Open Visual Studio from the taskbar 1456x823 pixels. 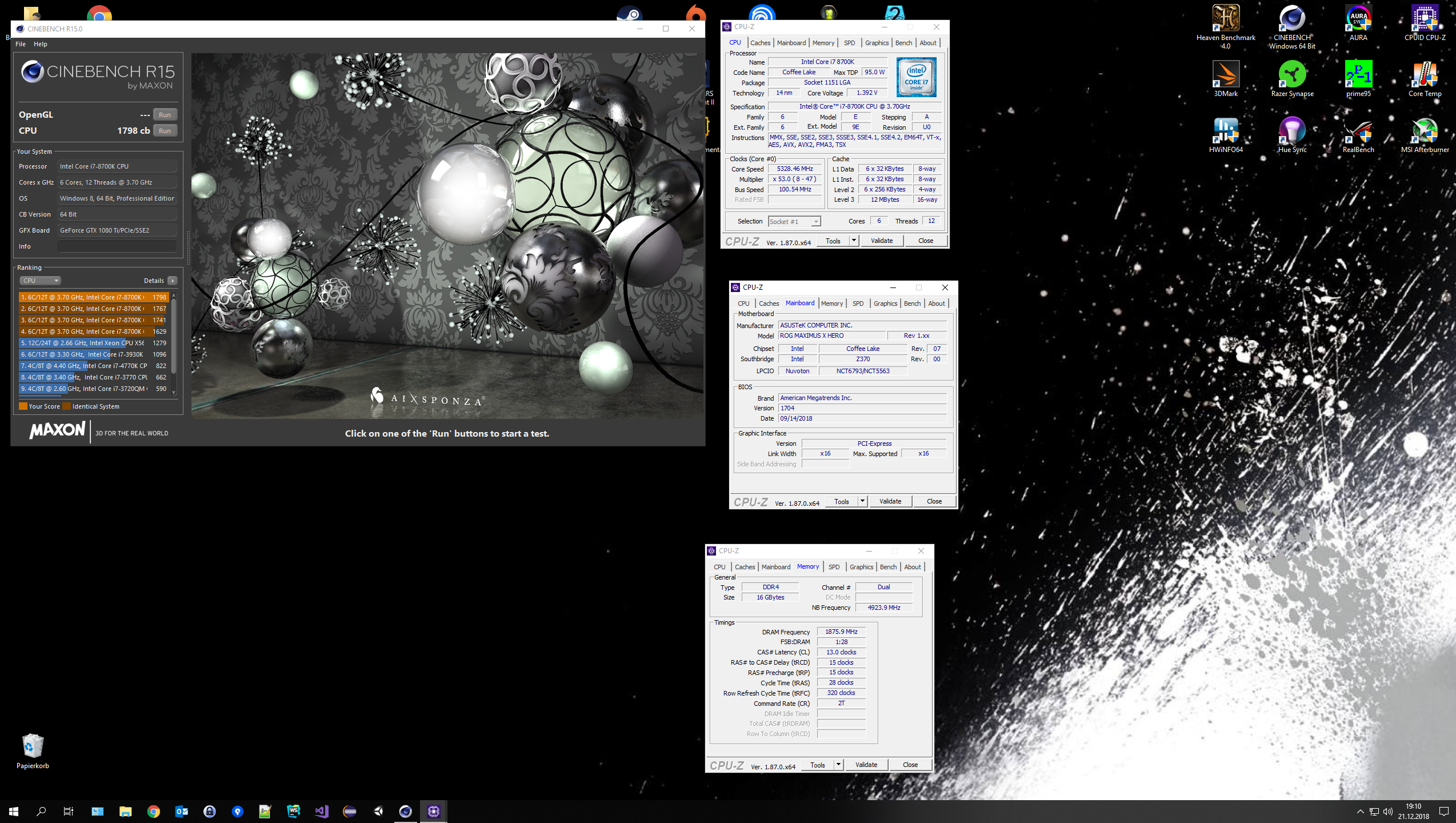[x=321, y=811]
